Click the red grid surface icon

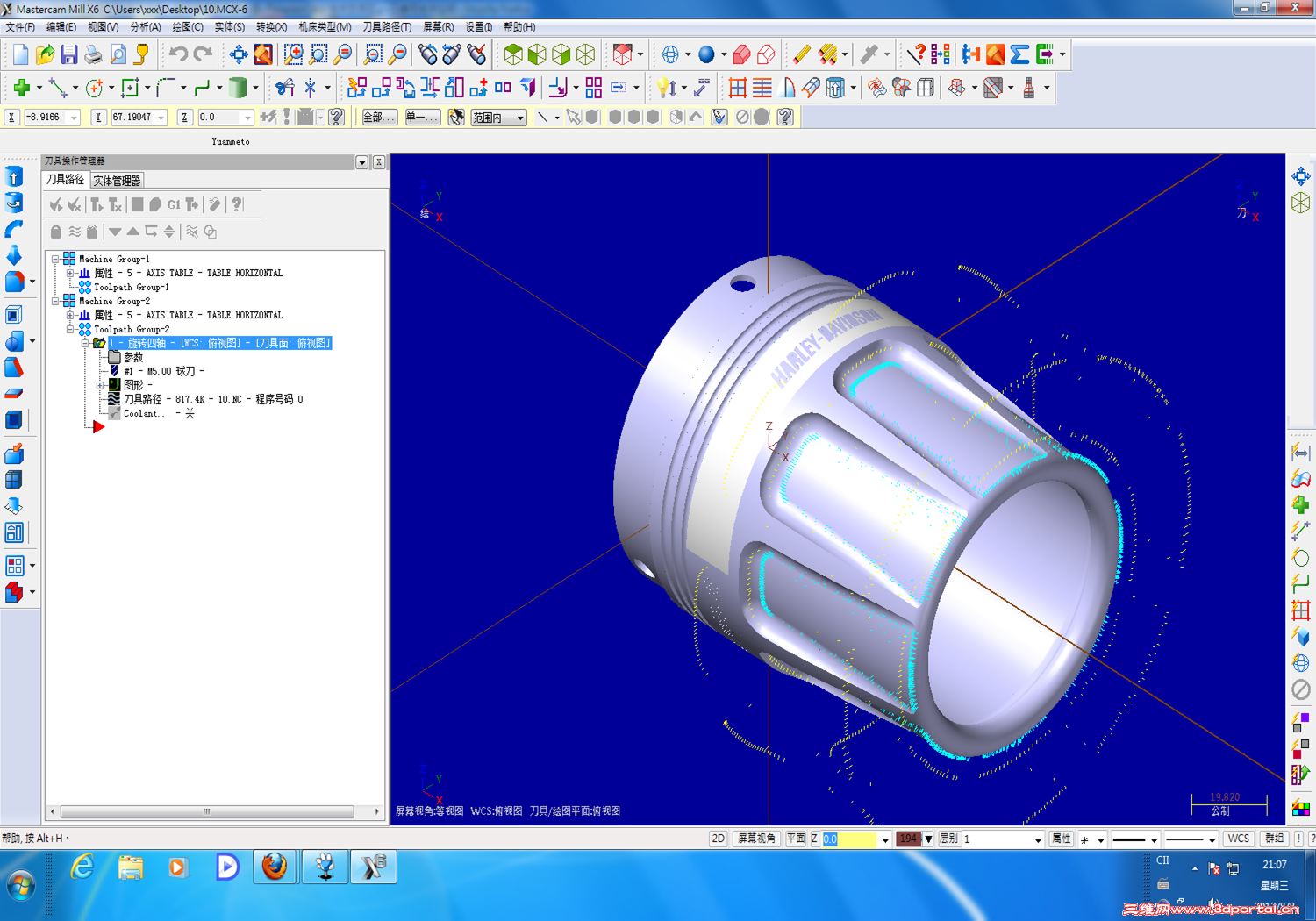(x=737, y=87)
